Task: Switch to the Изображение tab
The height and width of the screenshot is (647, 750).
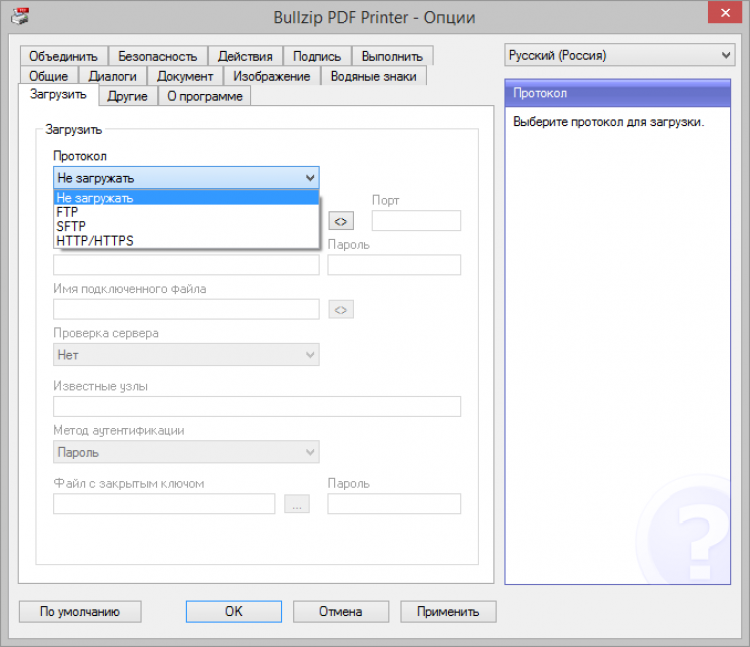Action: [272, 77]
